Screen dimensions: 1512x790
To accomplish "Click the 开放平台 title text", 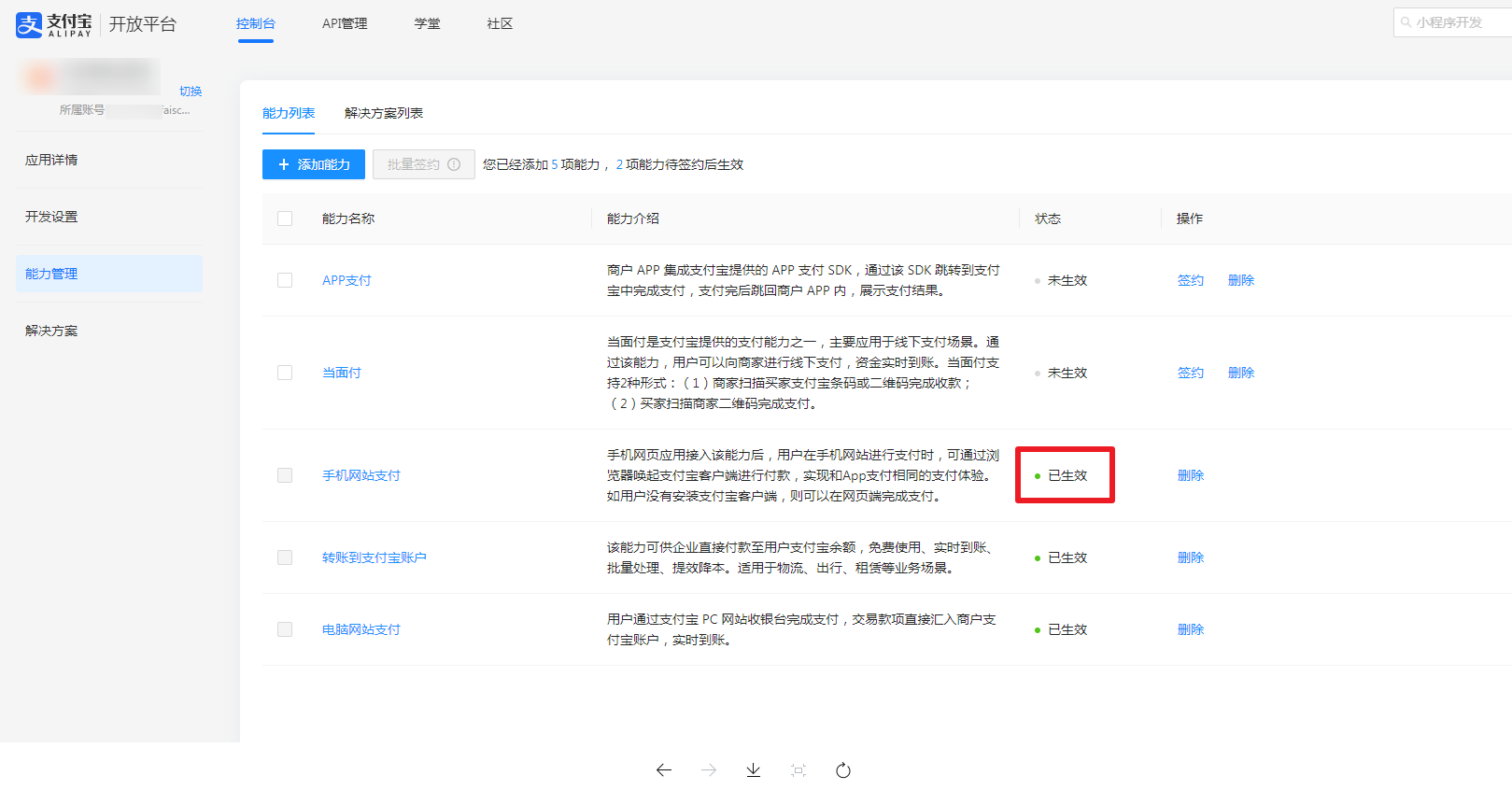I will [x=143, y=24].
